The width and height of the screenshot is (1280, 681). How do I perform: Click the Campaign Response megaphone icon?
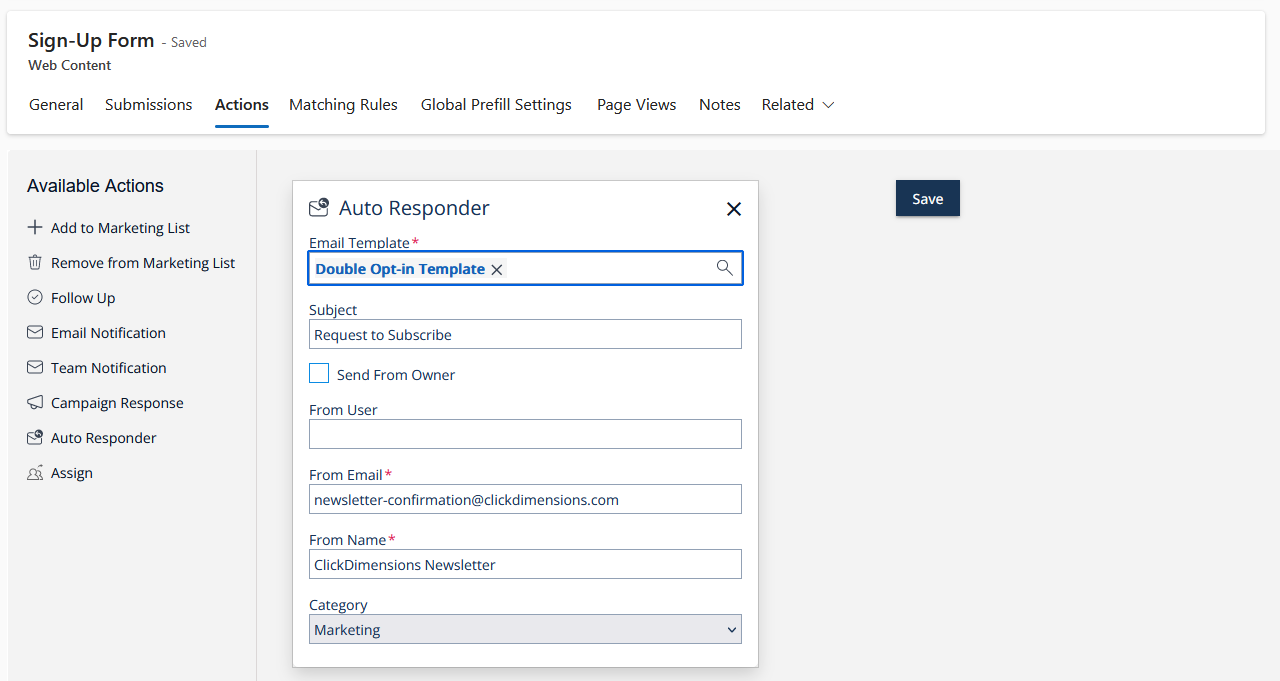[x=35, y=402]
